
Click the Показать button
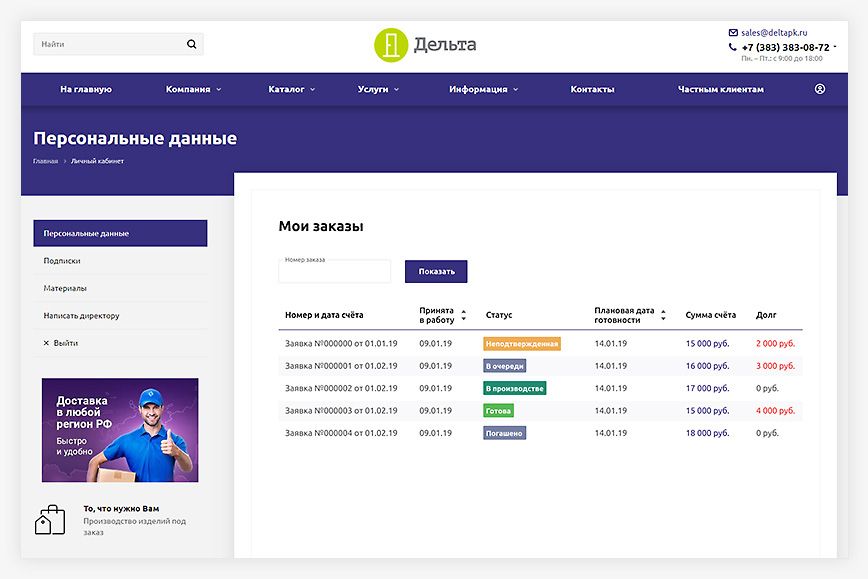click(x=436, y=271)
